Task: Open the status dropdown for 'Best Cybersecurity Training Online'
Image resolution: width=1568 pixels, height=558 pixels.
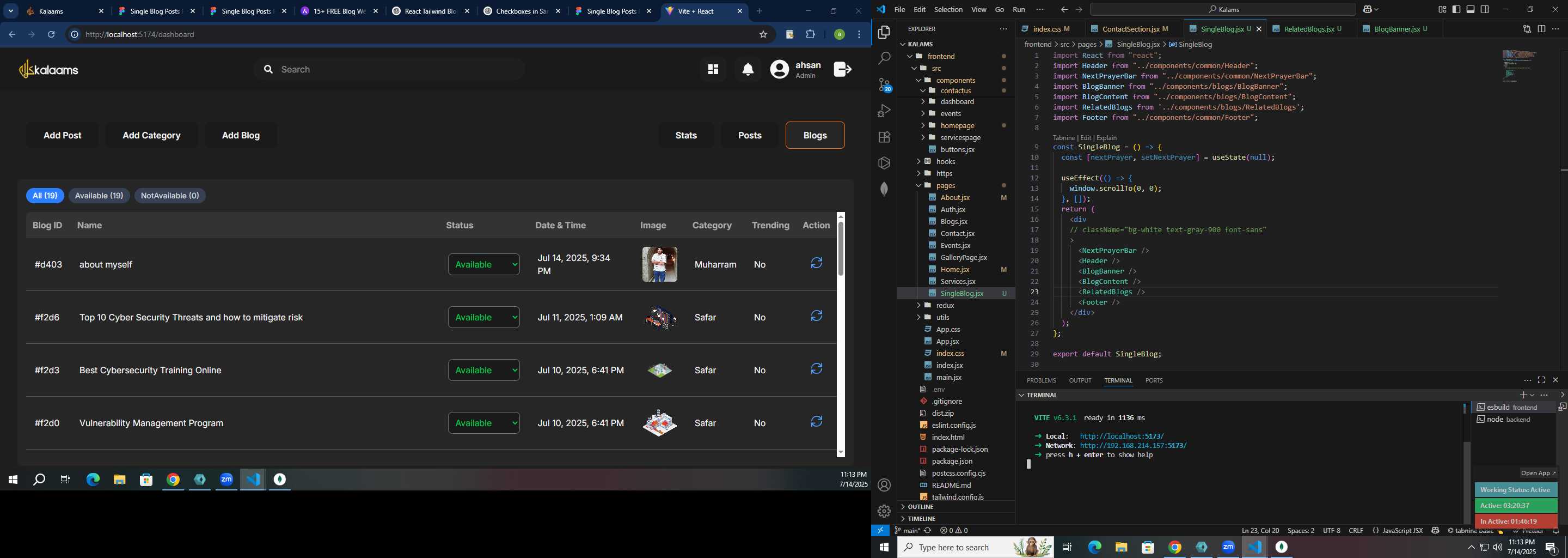Action: click(484, 371)
